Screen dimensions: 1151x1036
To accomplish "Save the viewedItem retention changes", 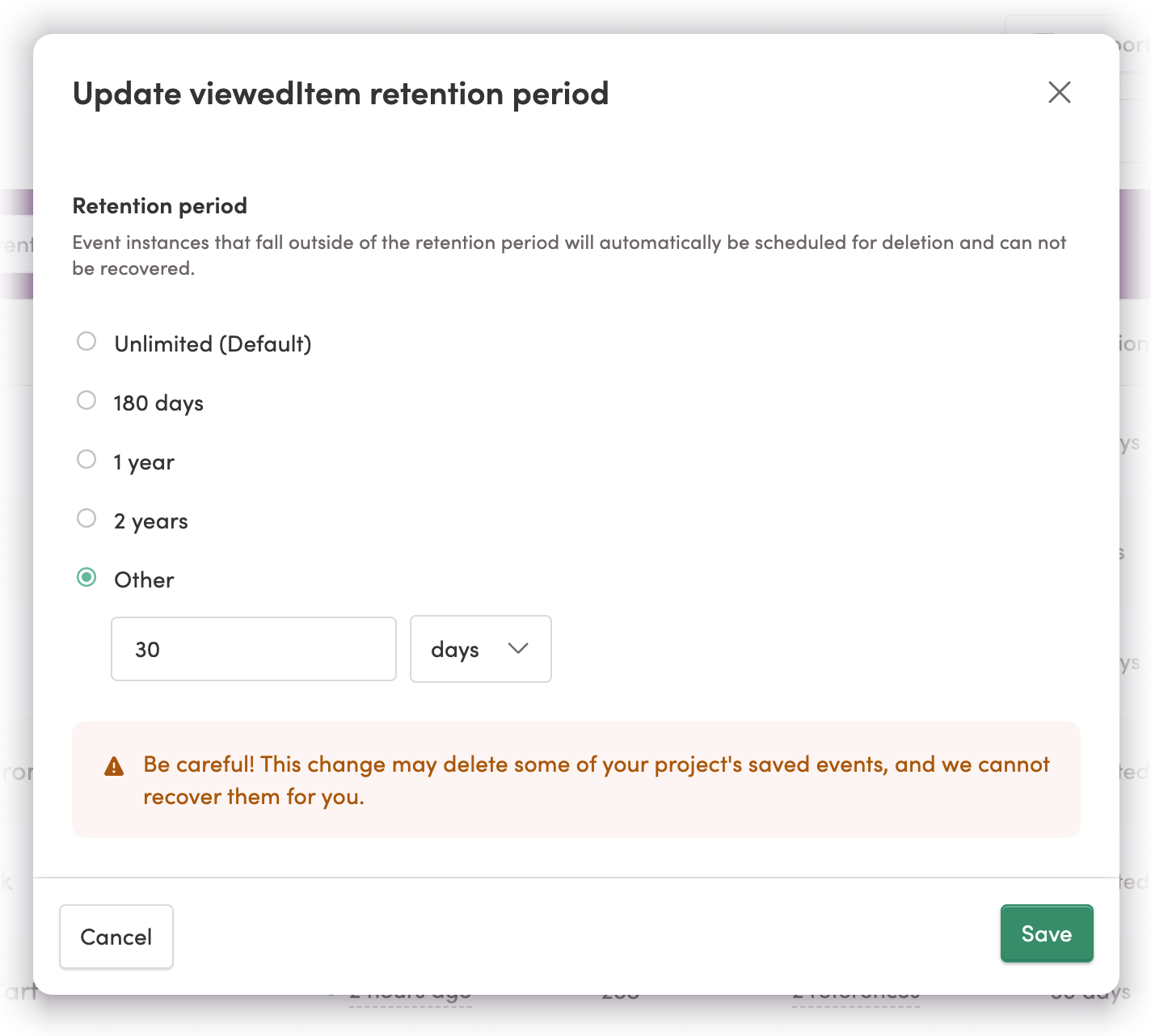I will 1046,933.
